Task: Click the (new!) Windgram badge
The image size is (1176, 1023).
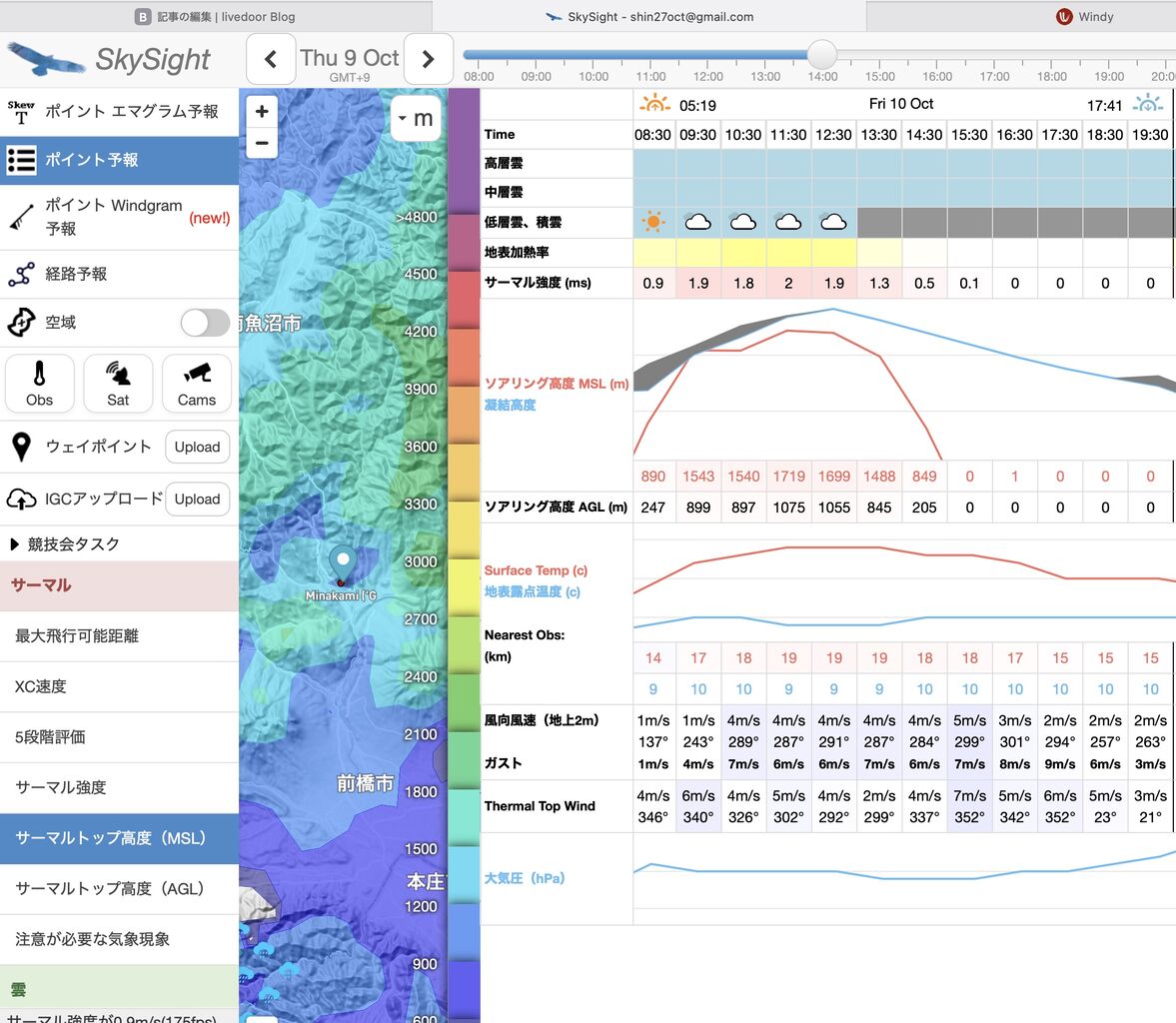Action: click(209, 218)
